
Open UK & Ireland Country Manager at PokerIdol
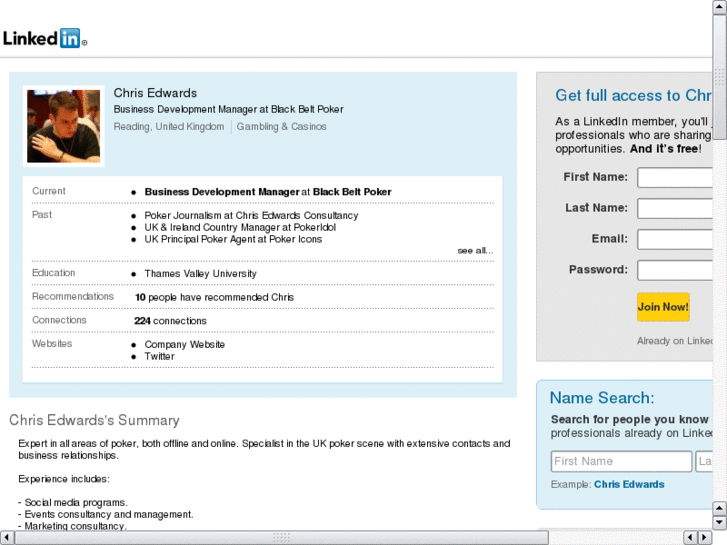[x=240, y=227]
